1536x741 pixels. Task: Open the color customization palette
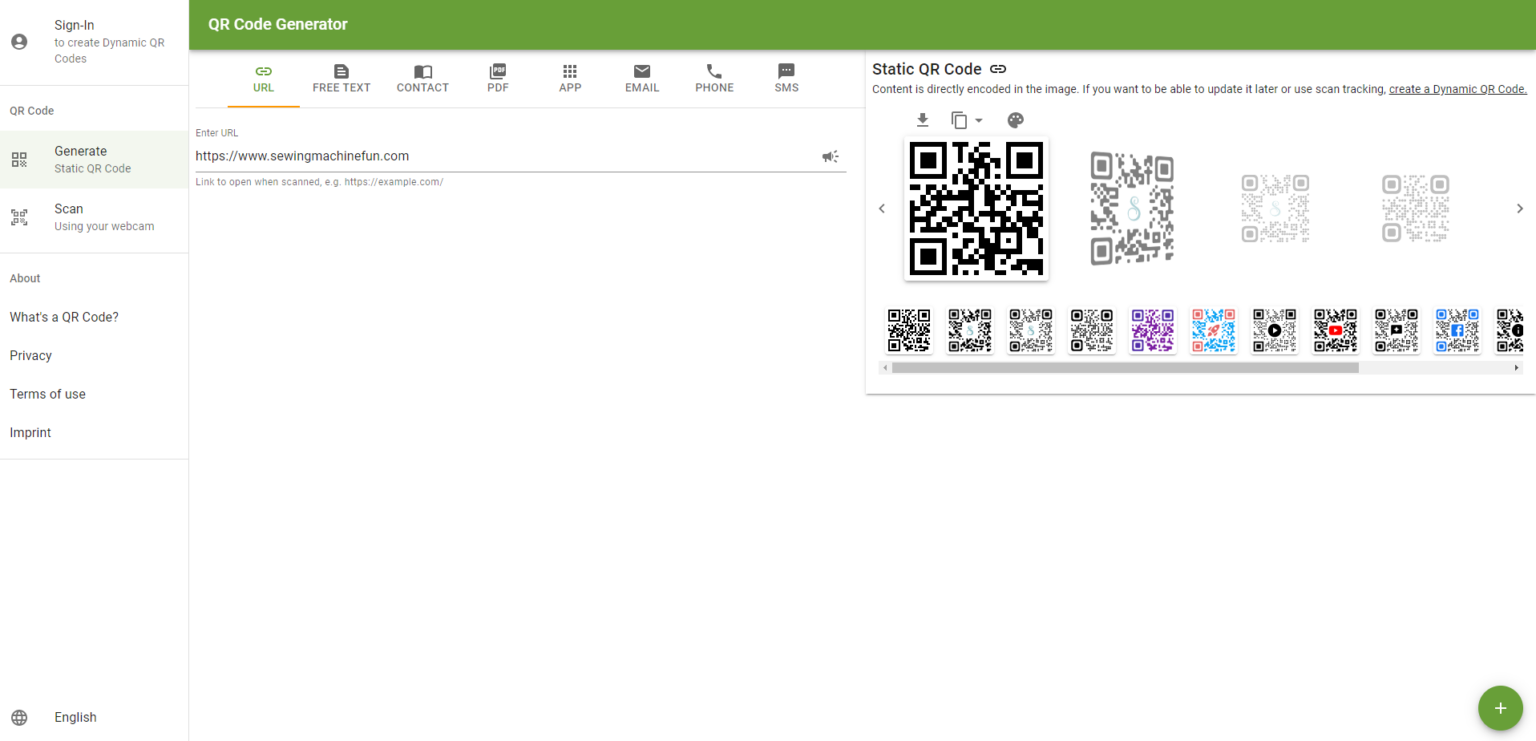pyautogui.click(x=1014, y=119)
